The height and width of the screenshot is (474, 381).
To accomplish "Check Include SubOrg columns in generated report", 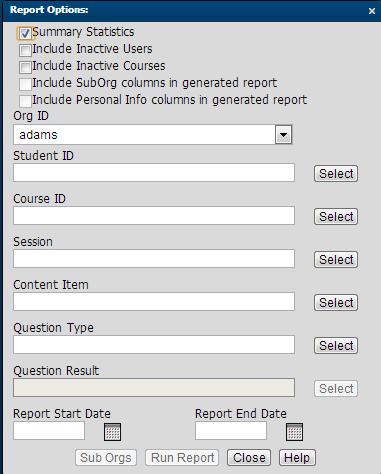I will (25, 84).
